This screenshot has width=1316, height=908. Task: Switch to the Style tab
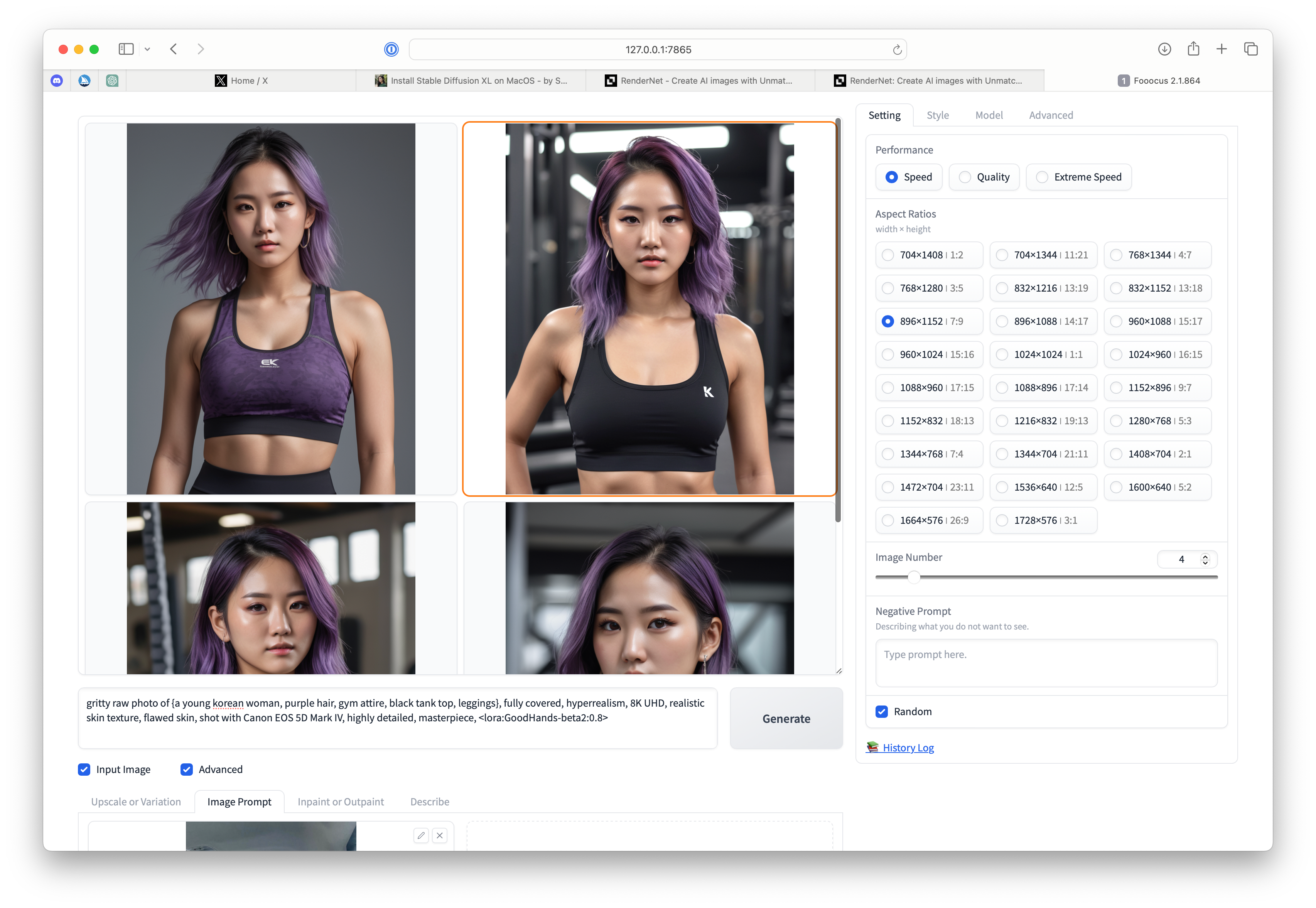click(x=937, y=115)
